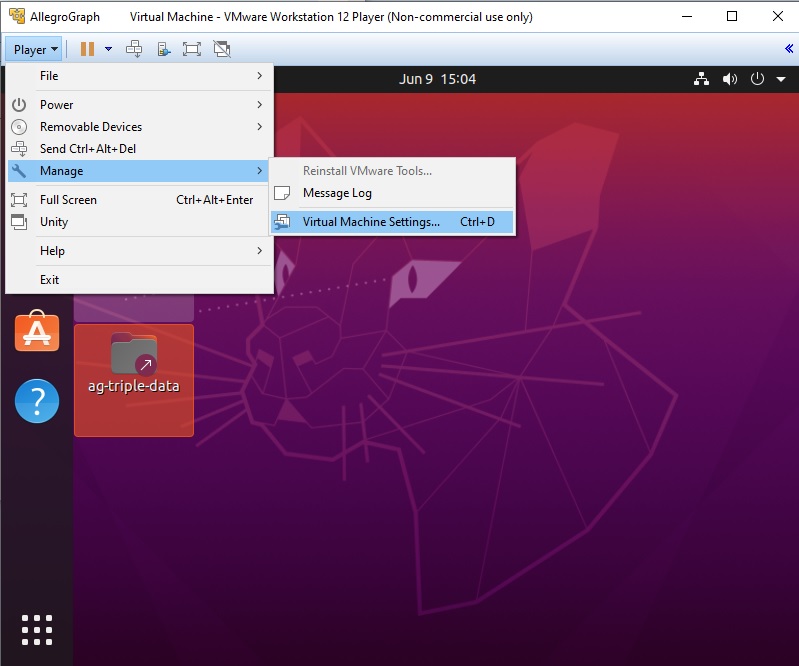
Task: Expand Power submenu arrow
Action: pos(260,105)
